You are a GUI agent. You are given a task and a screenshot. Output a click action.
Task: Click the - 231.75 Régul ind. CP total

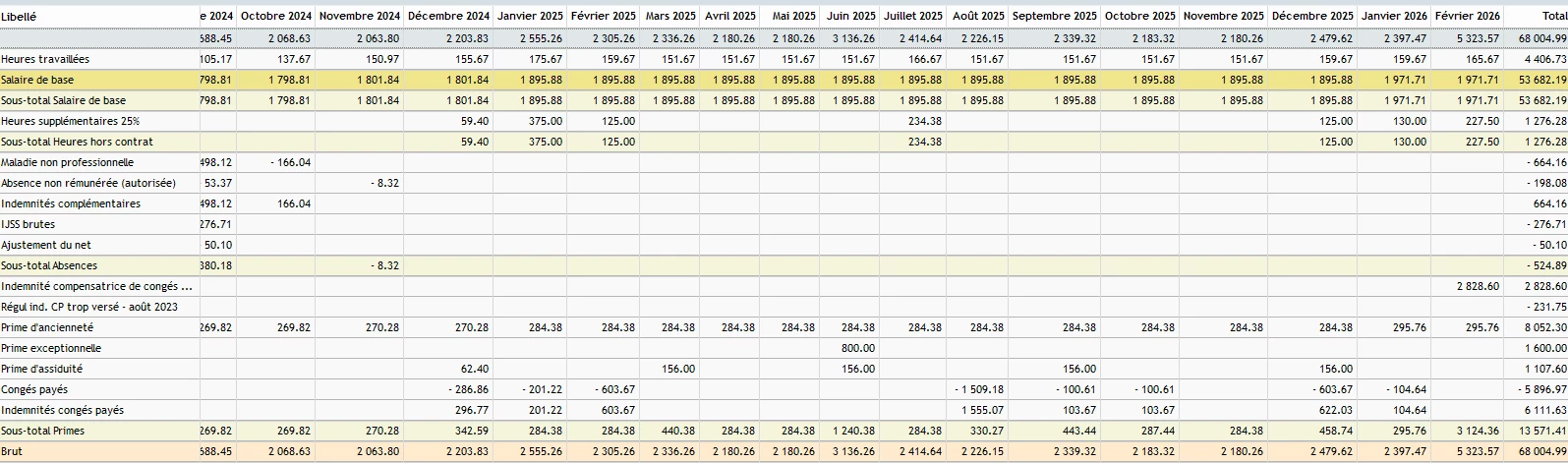click(1547, 307)
